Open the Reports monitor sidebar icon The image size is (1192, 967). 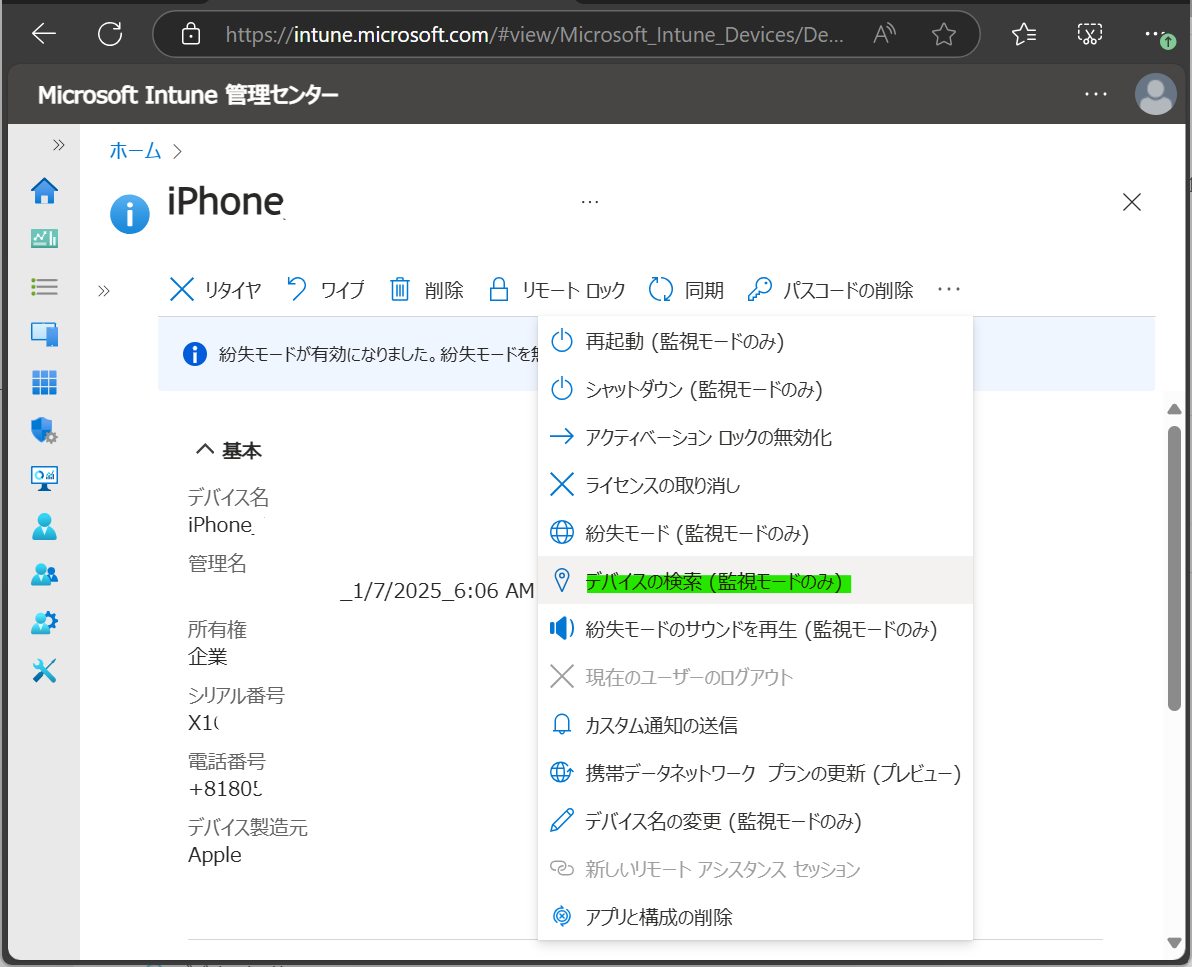[44, 478]
